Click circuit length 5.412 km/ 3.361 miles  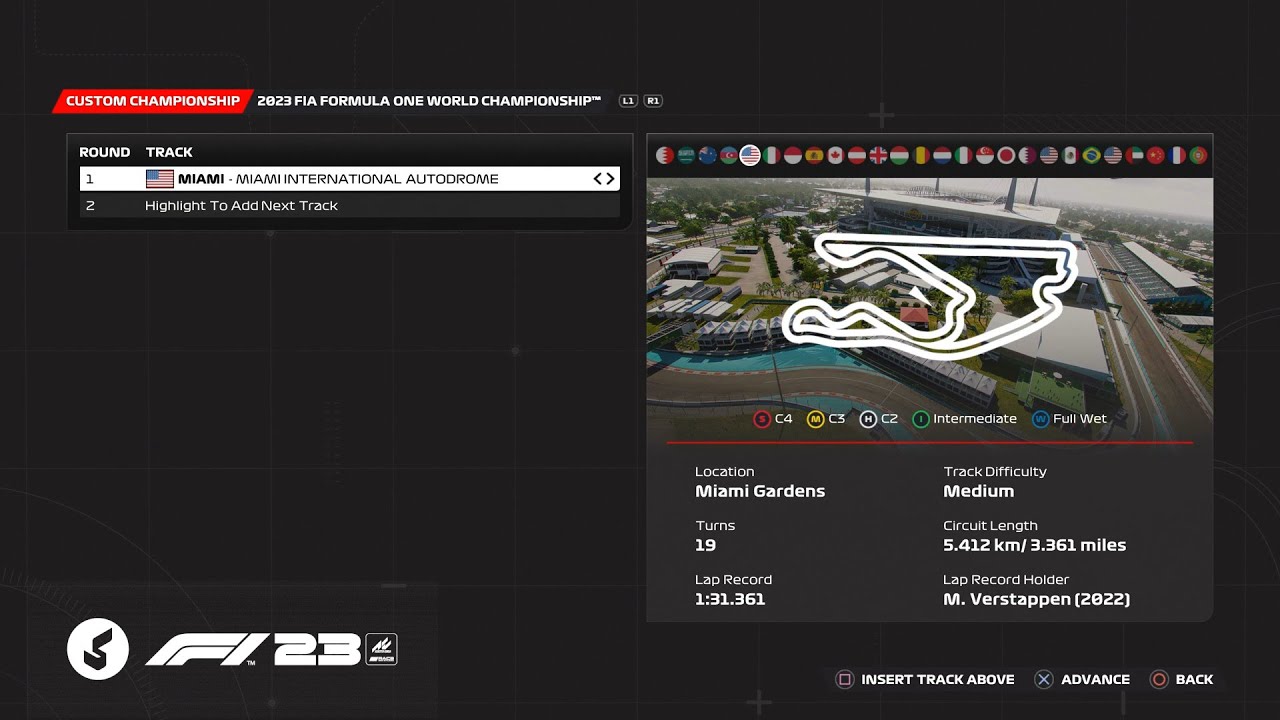click(x=1034, y=545)
